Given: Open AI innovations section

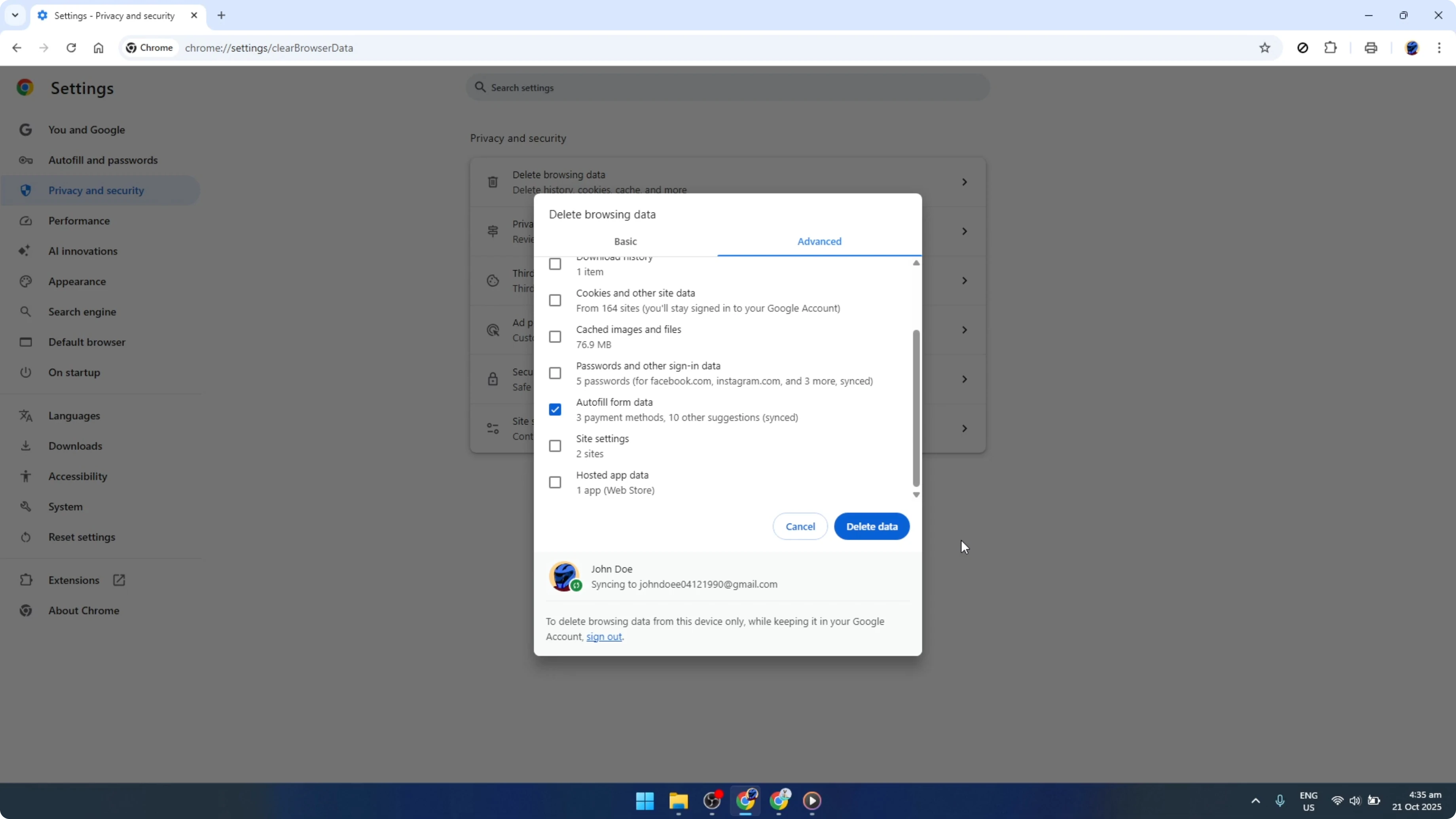Looking at the screenshot, I should pos(100,252).
